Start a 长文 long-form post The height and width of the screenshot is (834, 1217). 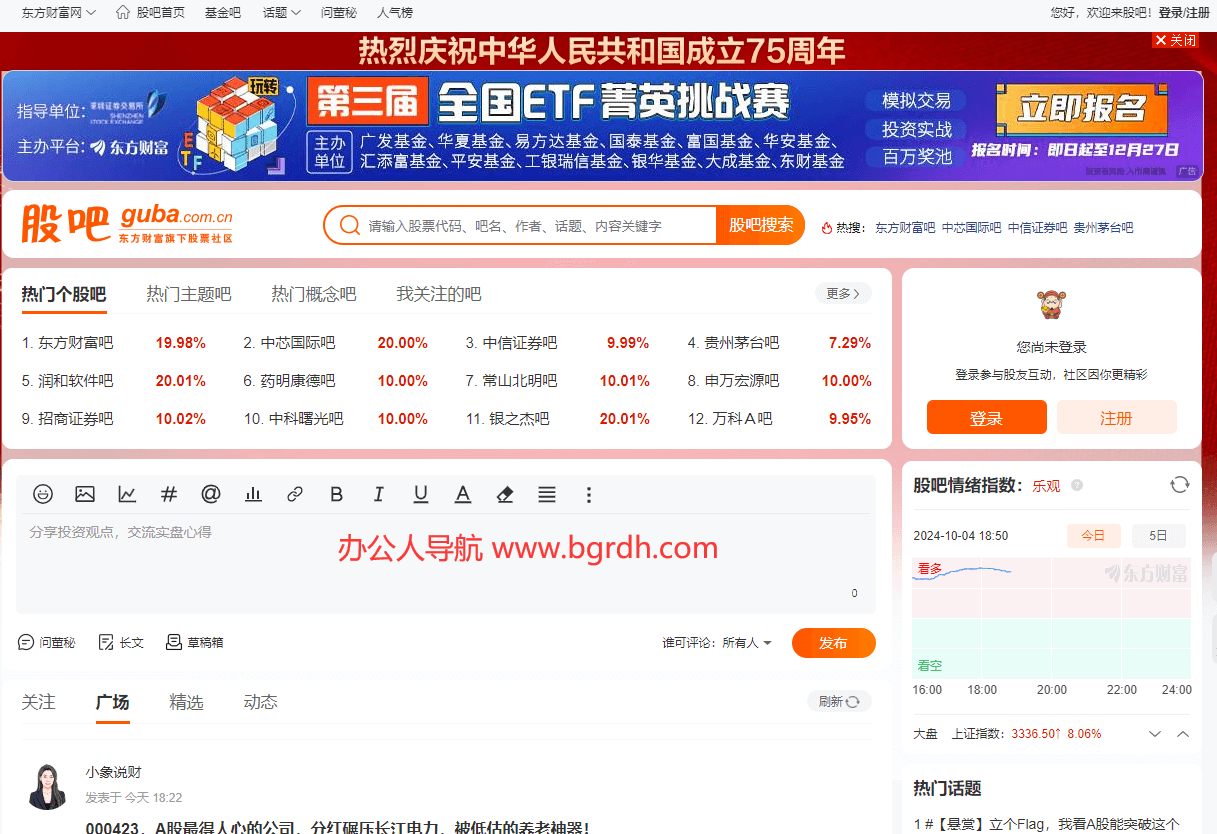[x=121, y=642]
